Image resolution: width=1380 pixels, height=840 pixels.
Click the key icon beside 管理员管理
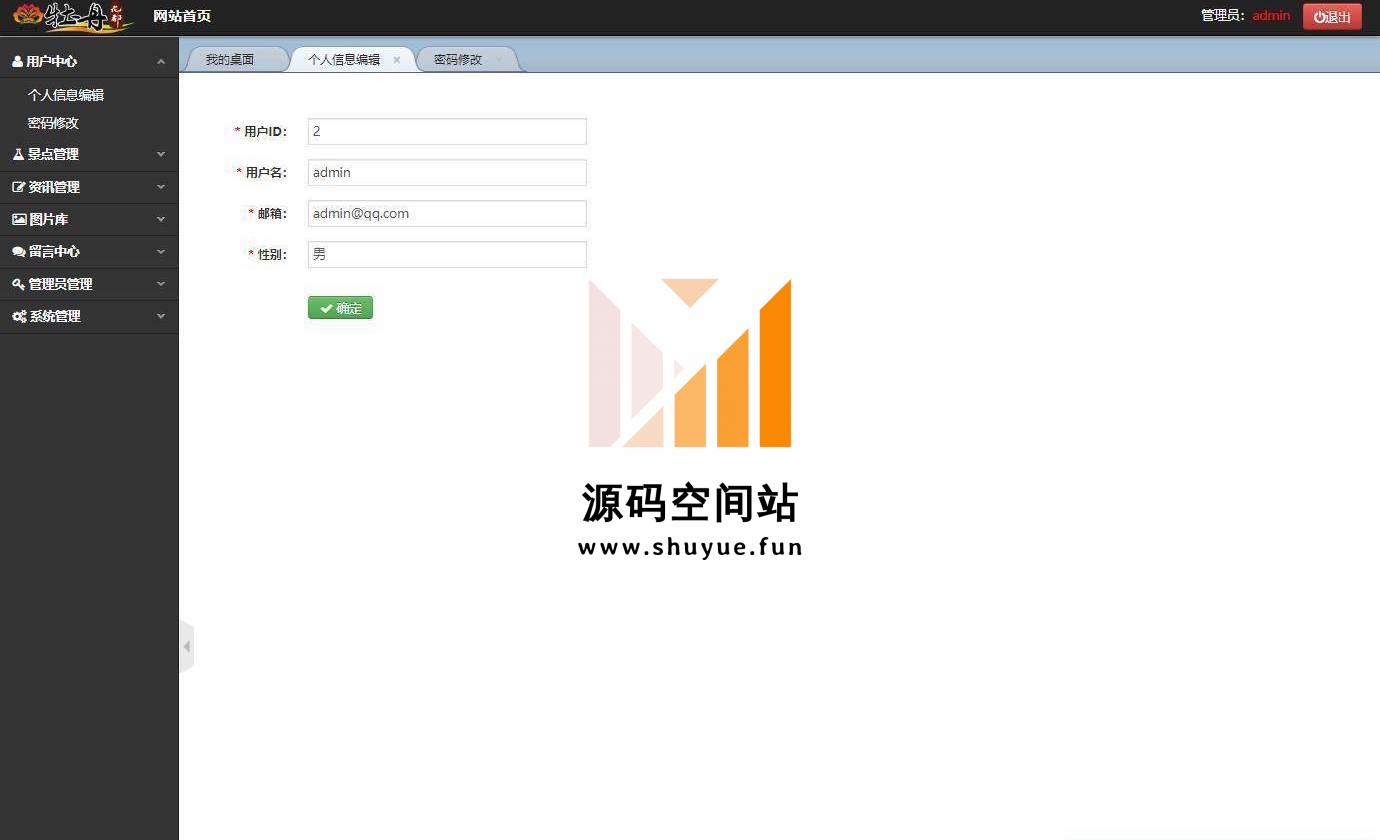coord(18,284)
